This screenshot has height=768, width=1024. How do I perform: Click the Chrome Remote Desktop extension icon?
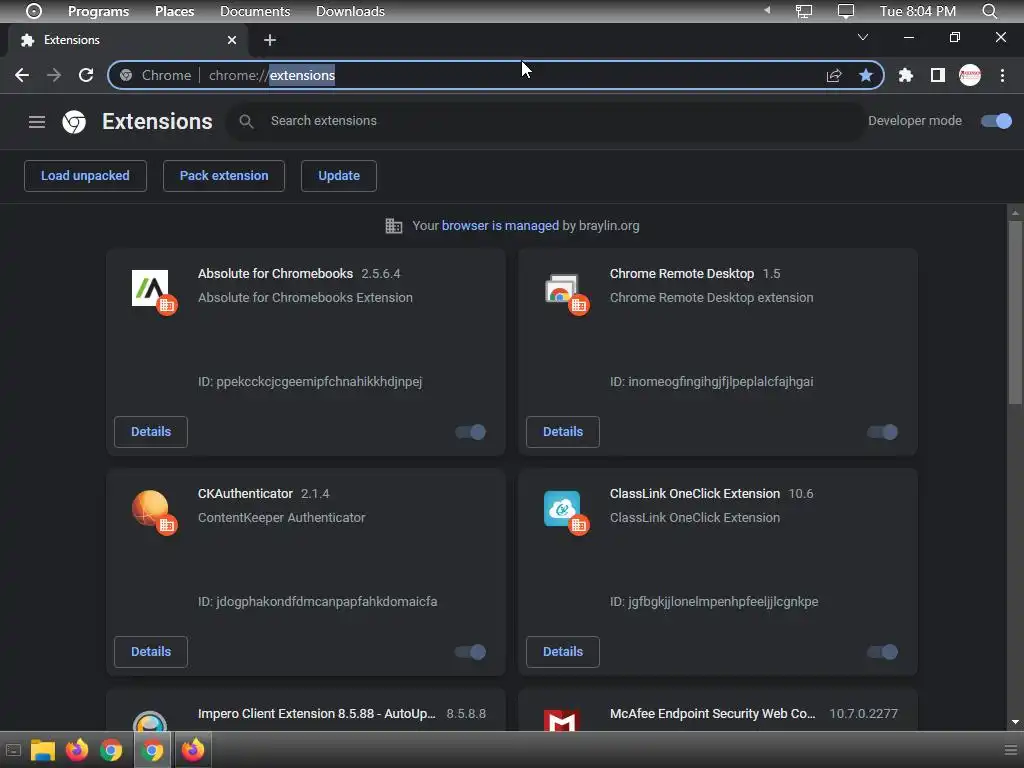pos(562,288)
